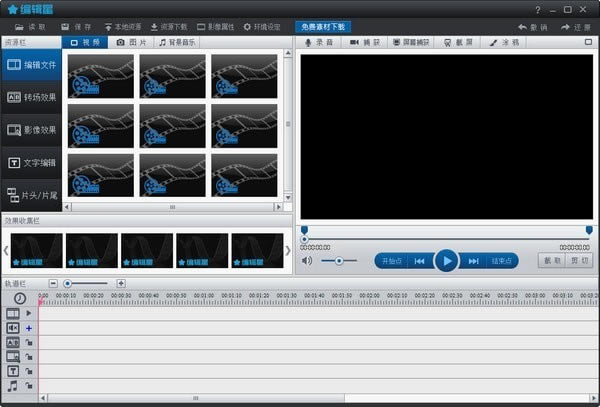The height and width of the screenshot is (407, 600).
Task: Click the timeline clock icon
Action: click(x=20, y=298)
